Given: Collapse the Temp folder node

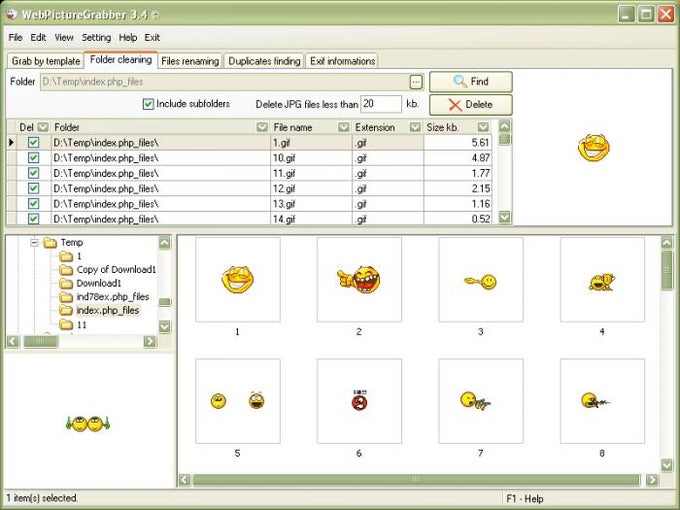Looking at the screenshot, I should [35, 242].
